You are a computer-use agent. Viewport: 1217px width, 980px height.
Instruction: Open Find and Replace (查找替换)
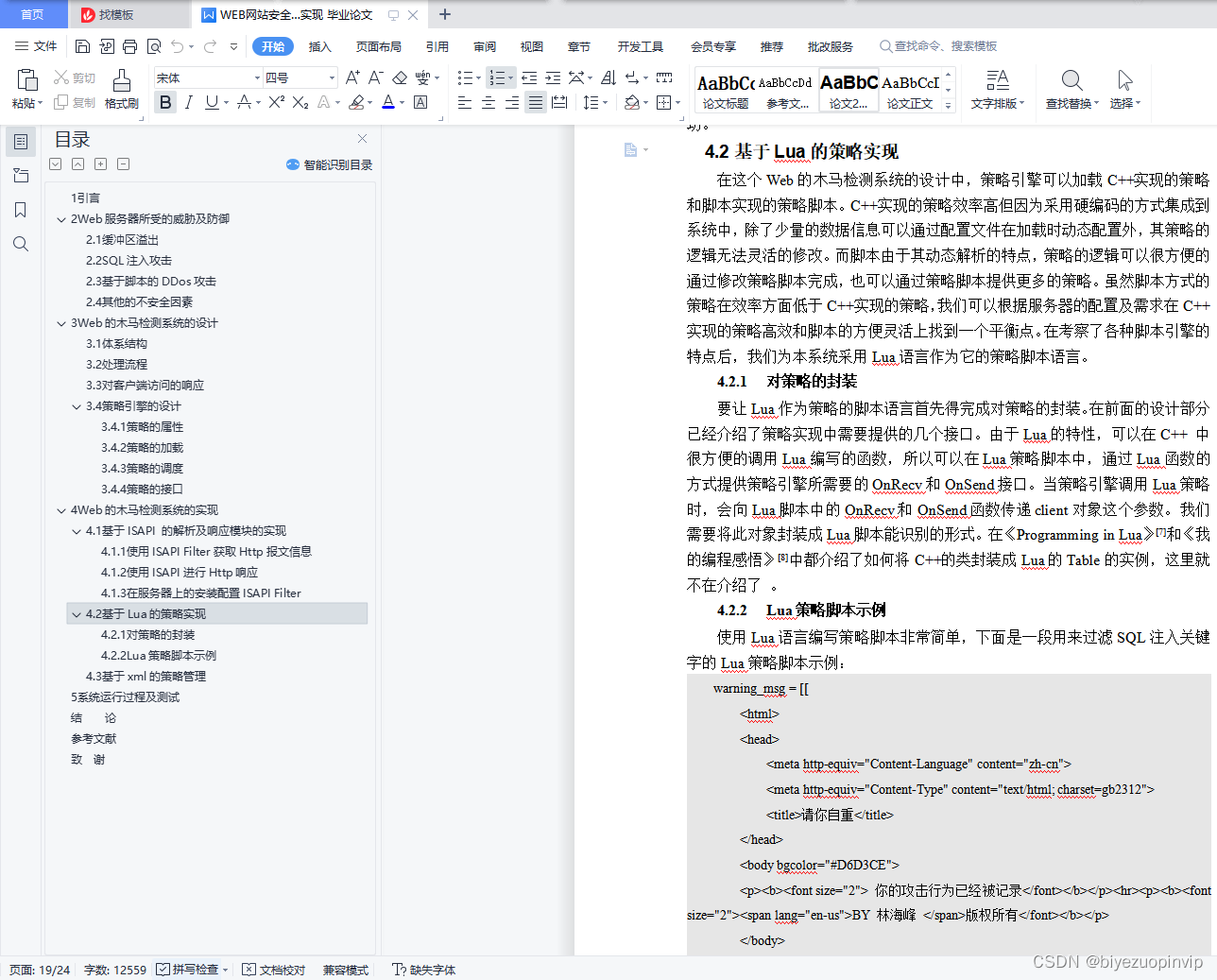point(1071,90)
